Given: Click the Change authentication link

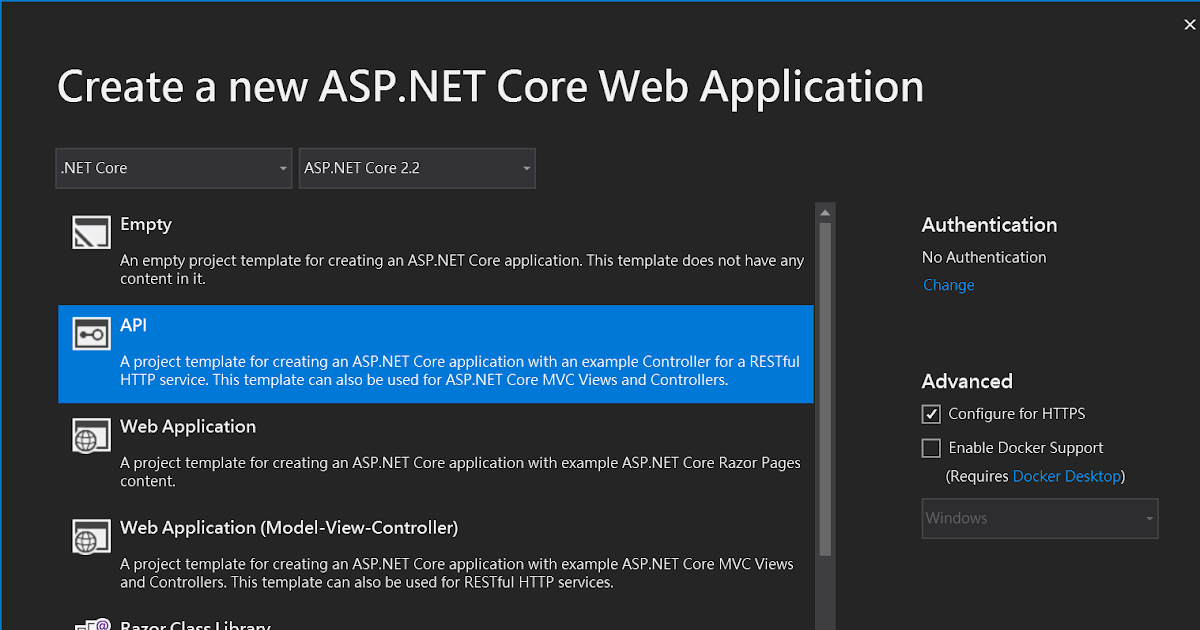Looking at the screenshot, I should tap(948, 285).
